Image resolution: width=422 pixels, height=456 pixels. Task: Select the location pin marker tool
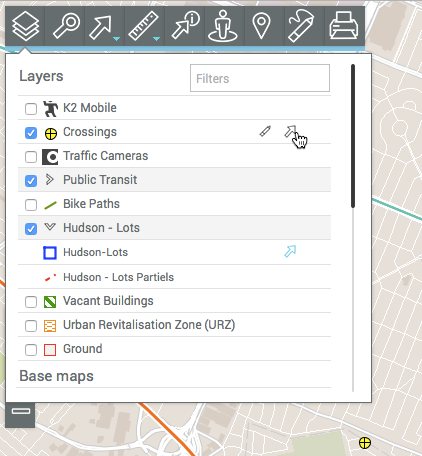point(261,26)
